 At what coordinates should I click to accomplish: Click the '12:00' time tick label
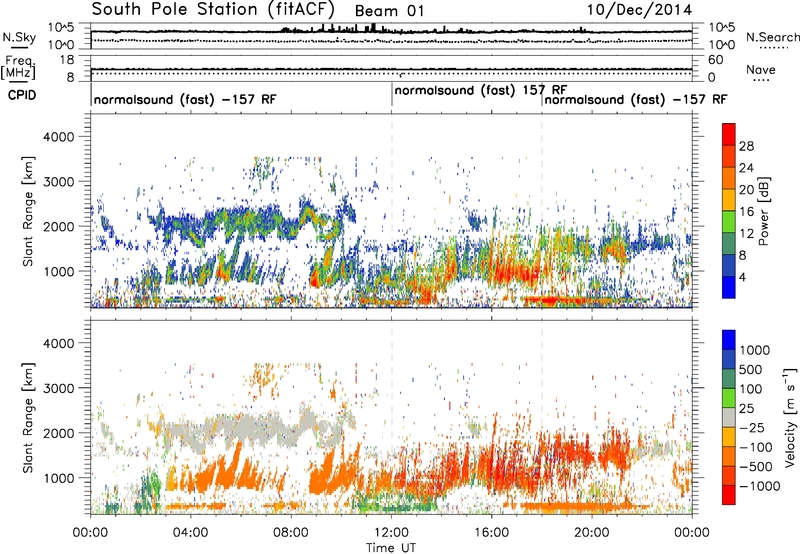[x=391, y=533]
